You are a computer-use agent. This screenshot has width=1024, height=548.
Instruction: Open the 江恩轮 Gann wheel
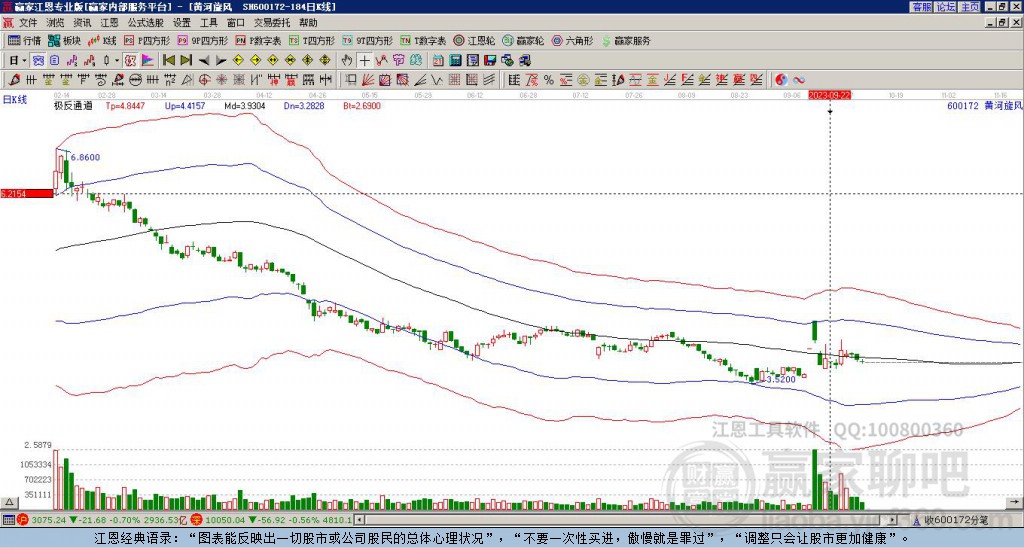click(x=474, y=40)
